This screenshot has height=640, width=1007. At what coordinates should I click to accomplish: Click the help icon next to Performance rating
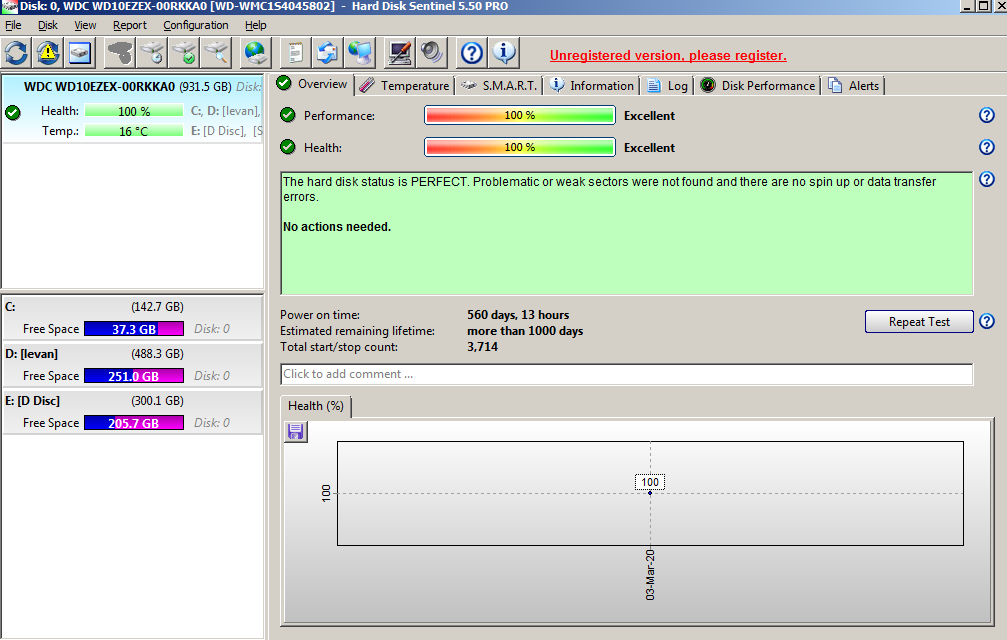coord(987,116)
